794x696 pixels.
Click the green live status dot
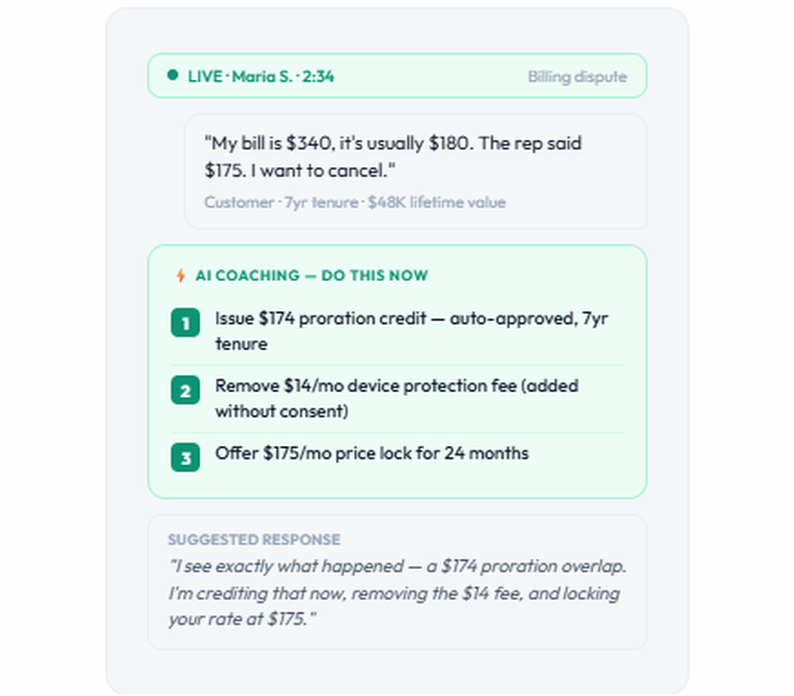[173, 75]
